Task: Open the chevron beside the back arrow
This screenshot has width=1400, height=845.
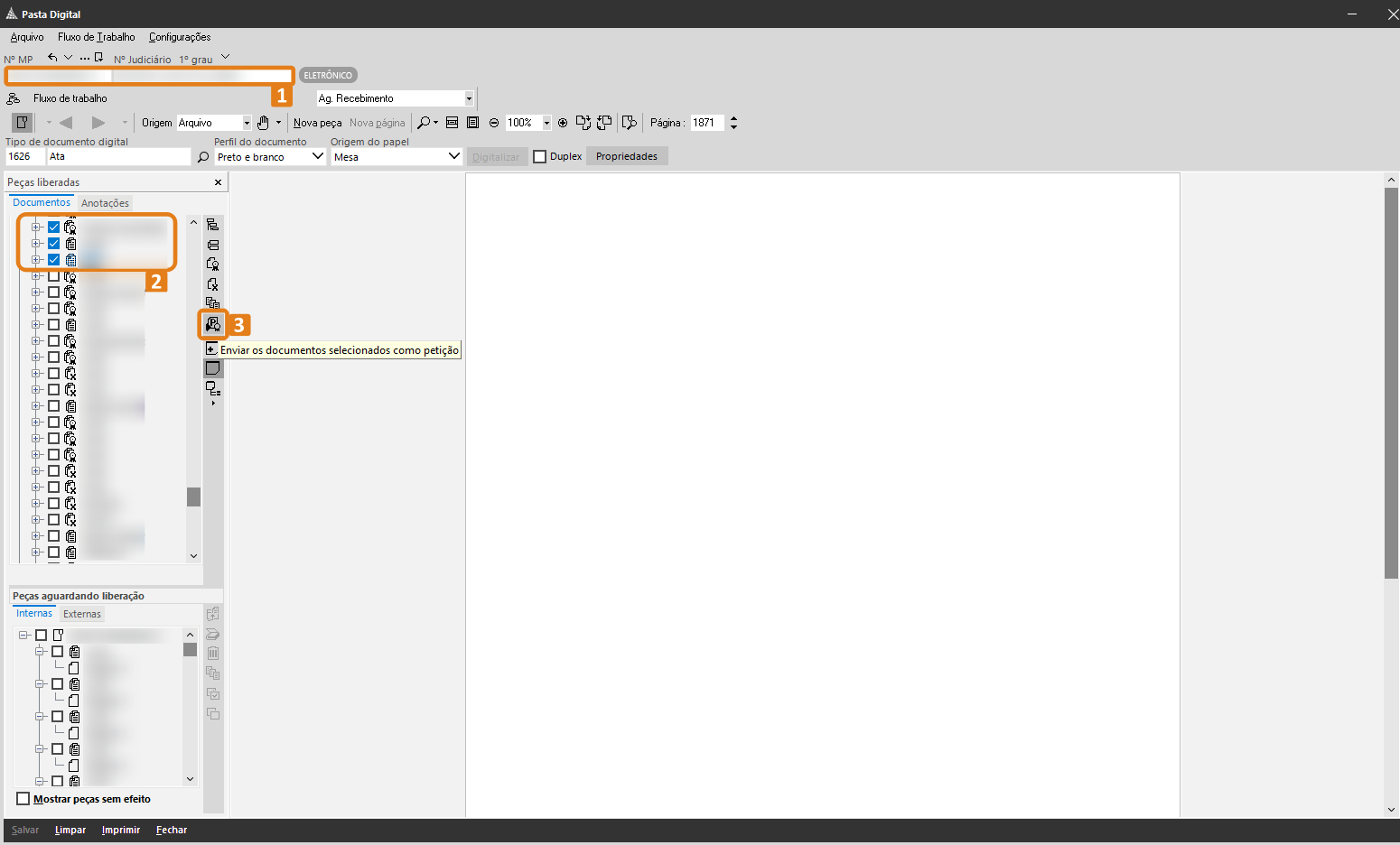Action: point(68,58)
